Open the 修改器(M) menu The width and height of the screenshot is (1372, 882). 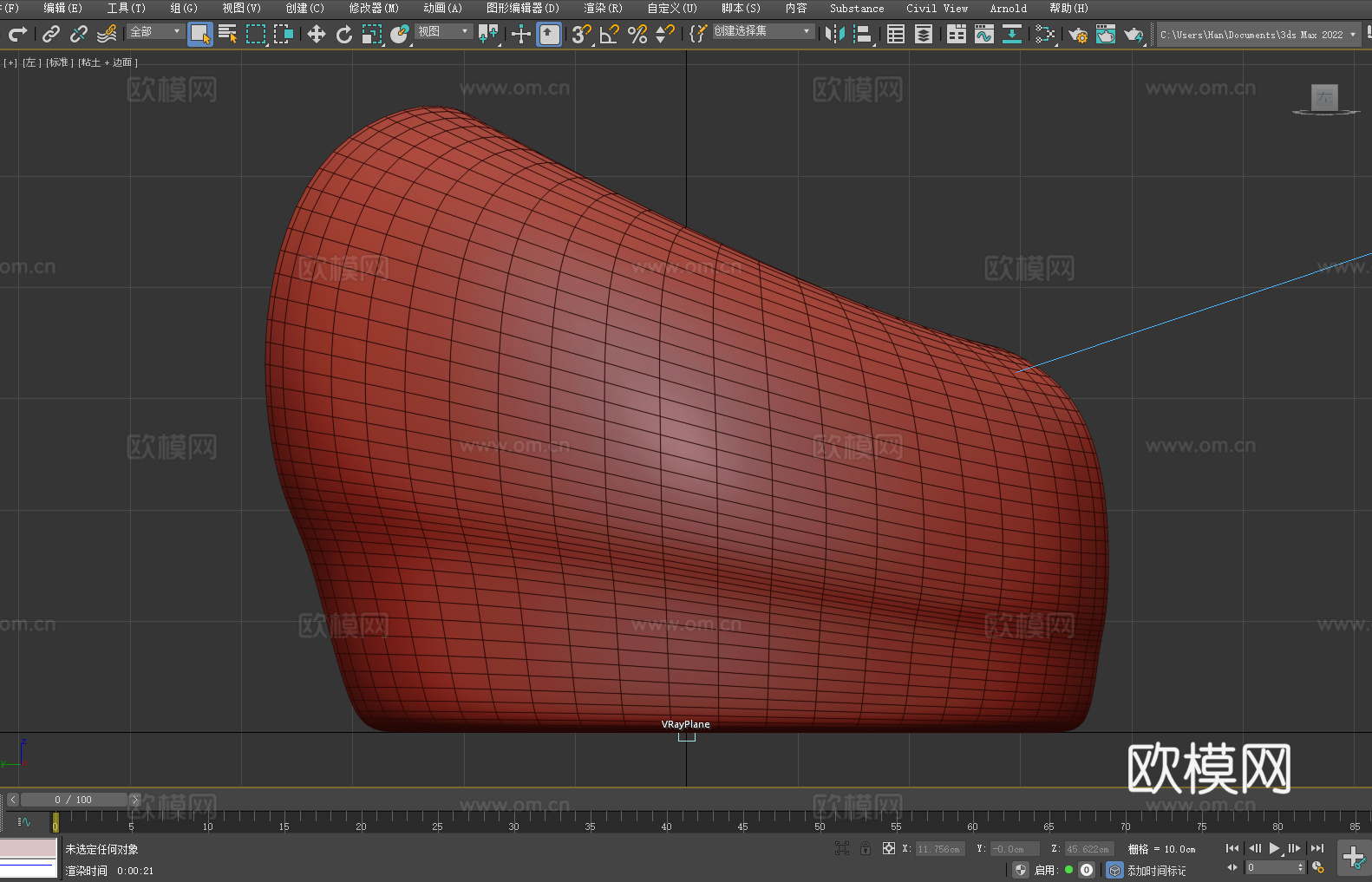pyautogui.click(x=374, y=8)
